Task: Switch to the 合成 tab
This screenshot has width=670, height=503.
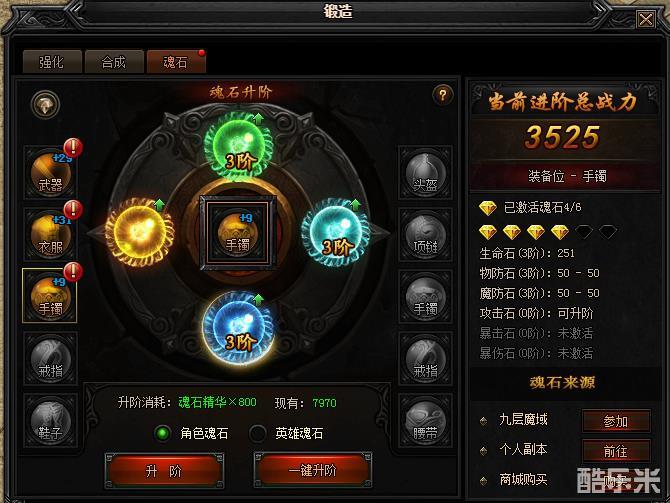Action: (114, 62)
